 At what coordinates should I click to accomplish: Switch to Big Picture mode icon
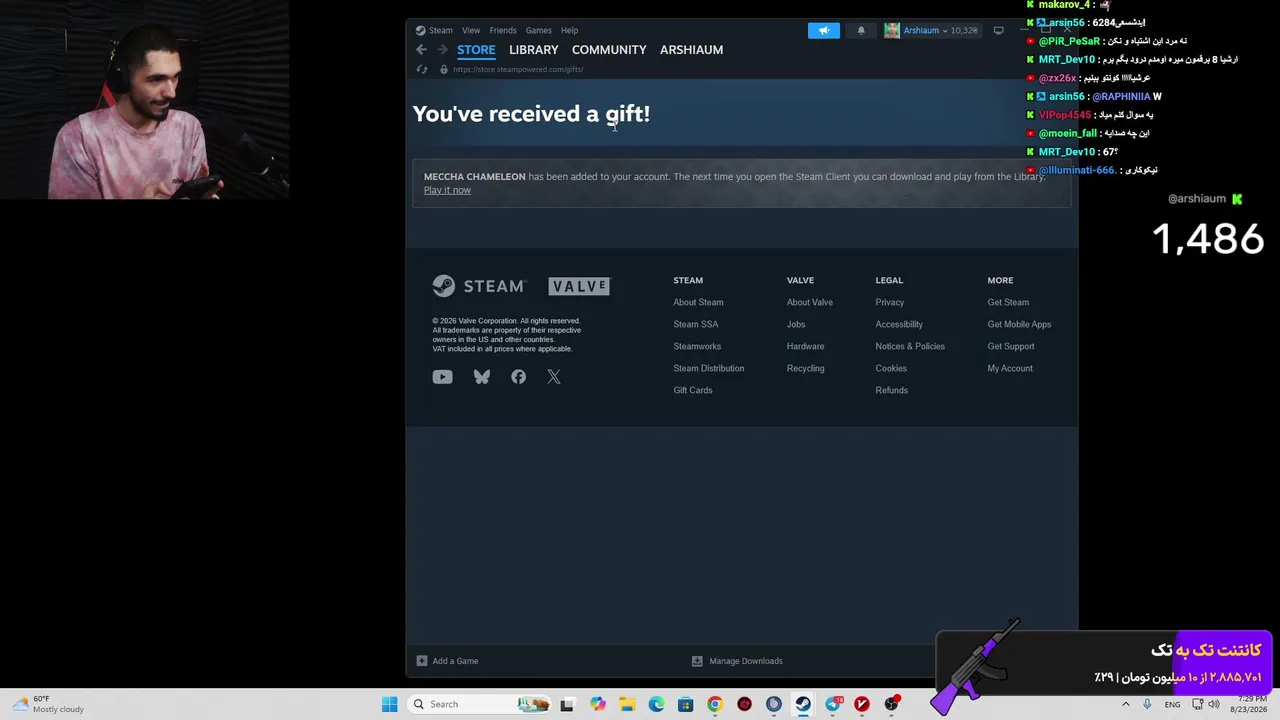[998, 30]
